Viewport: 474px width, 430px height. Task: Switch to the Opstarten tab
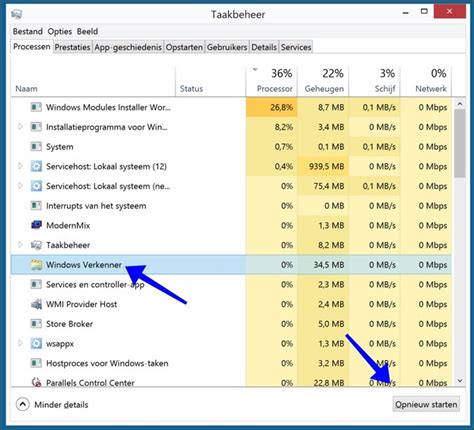[x=184, y=47]
